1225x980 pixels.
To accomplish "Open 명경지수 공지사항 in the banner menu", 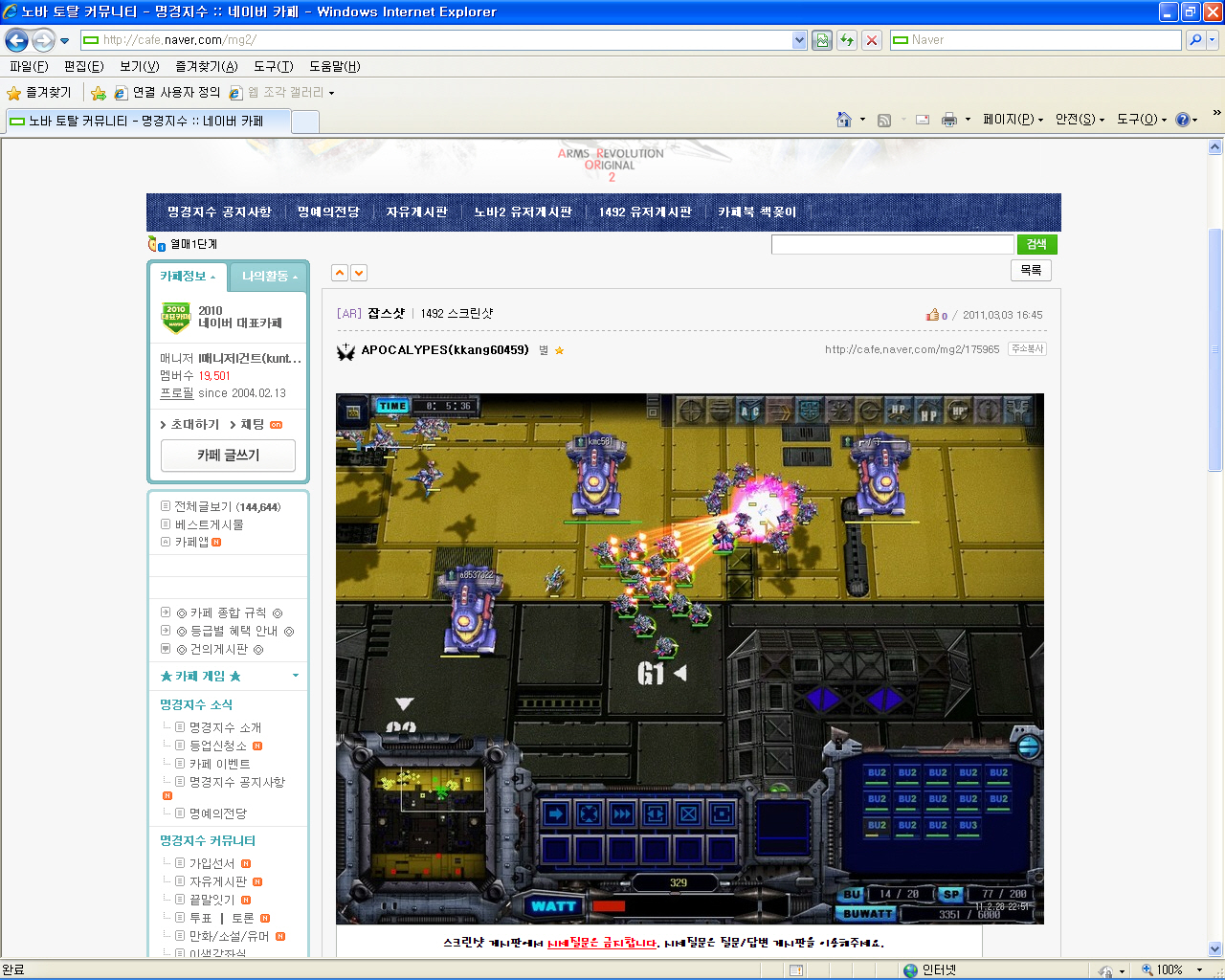I will pyautogui.click(x=219, y=212).
